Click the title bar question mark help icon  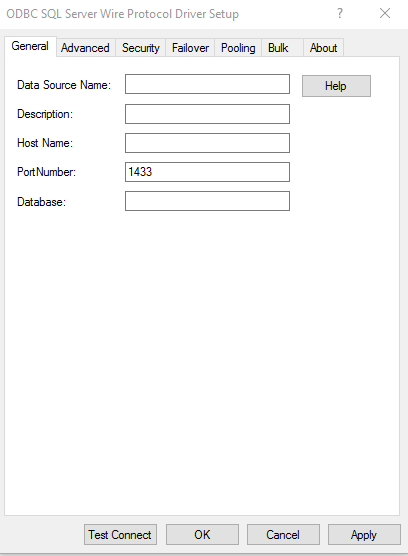coord(340,13)
